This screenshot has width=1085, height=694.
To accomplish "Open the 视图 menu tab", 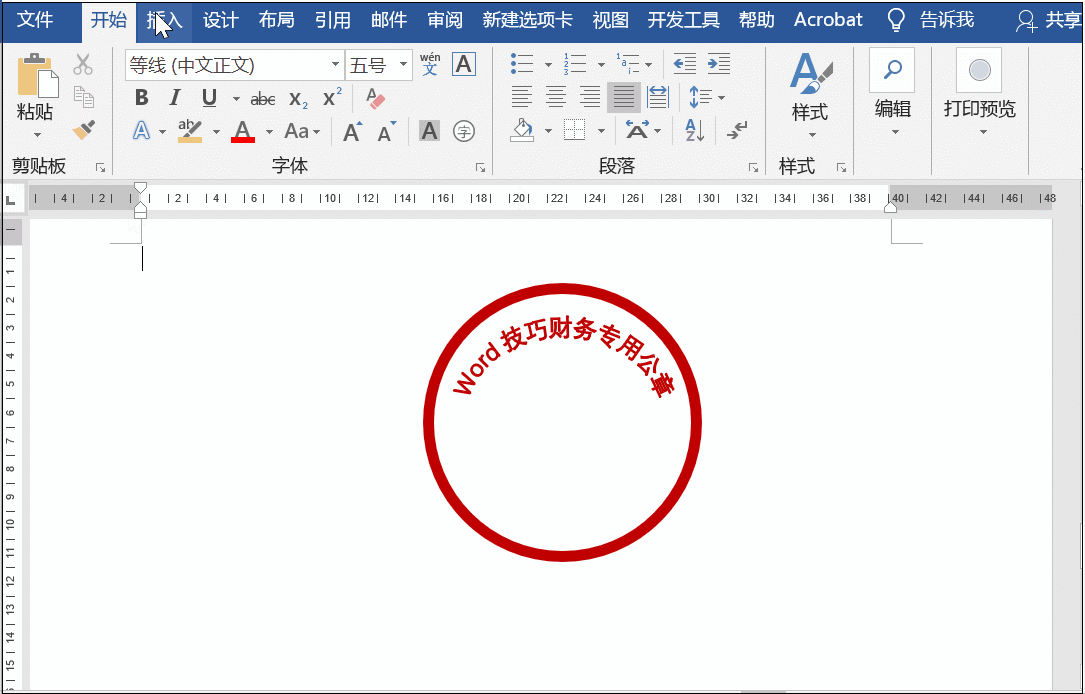I will point(609,19).
